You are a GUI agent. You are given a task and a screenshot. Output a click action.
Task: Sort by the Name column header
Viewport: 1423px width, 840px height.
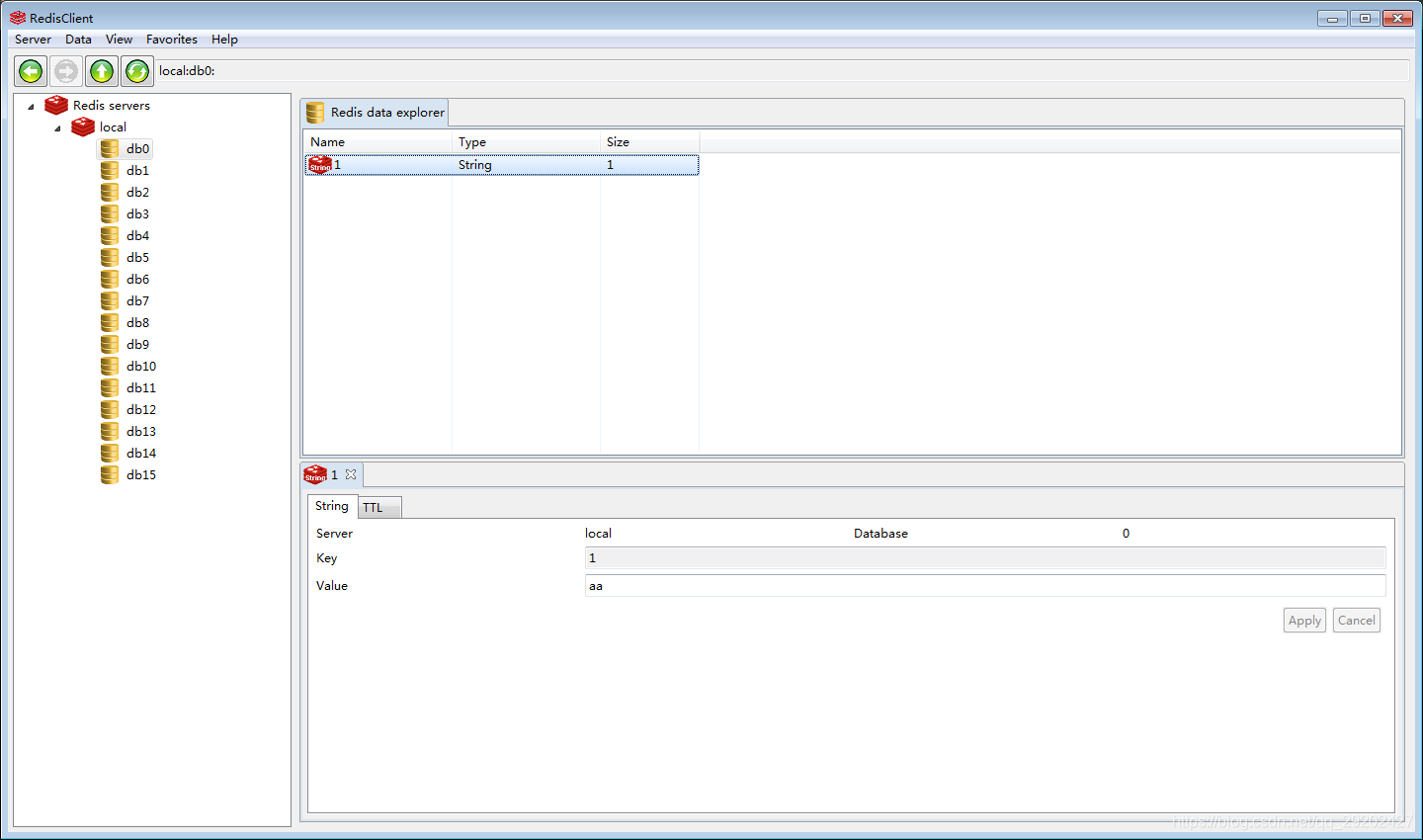[377, 142]
